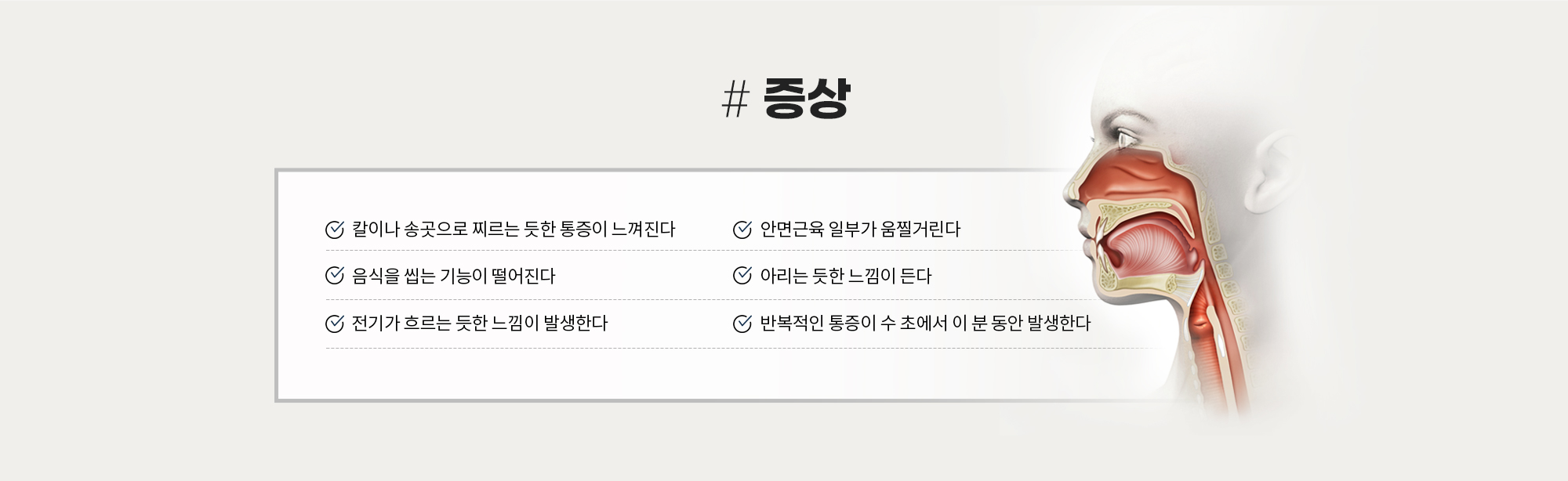Click the 증상 heading text
The image size is (1568, 481).
pos(807,99)
